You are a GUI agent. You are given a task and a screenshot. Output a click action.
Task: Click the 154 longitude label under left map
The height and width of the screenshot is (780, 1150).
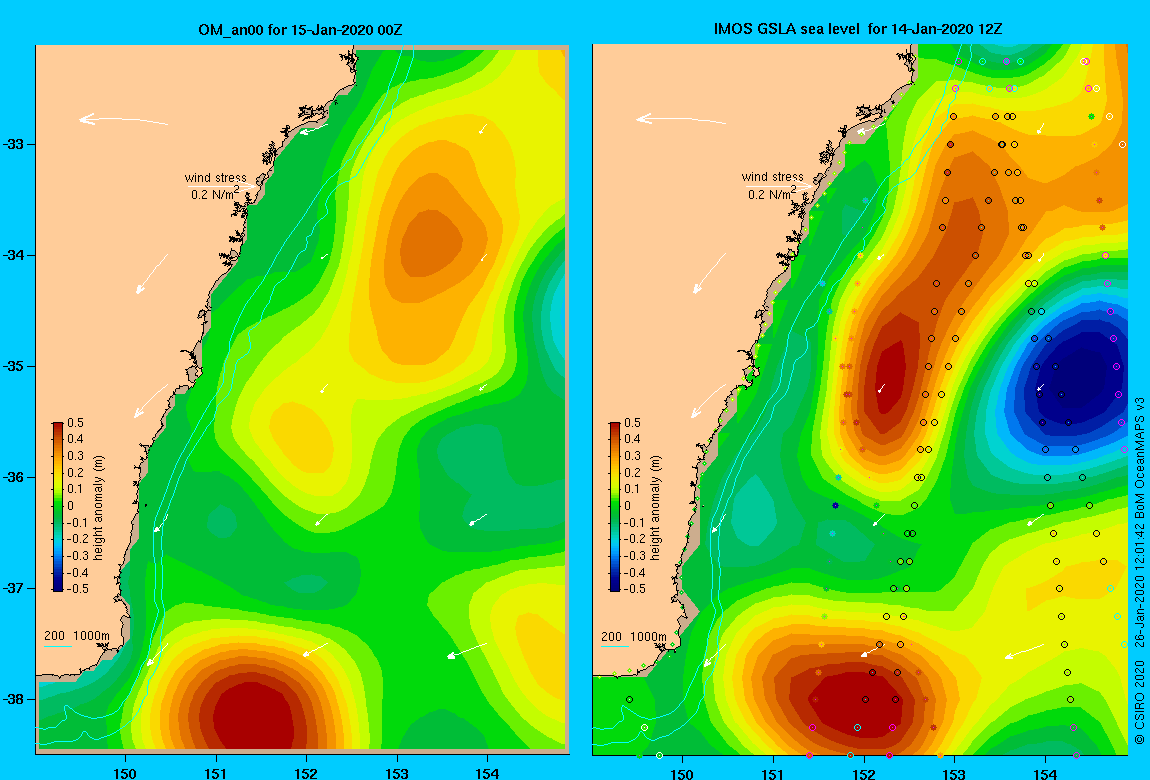pyautogui.click(x=487, y=773)
